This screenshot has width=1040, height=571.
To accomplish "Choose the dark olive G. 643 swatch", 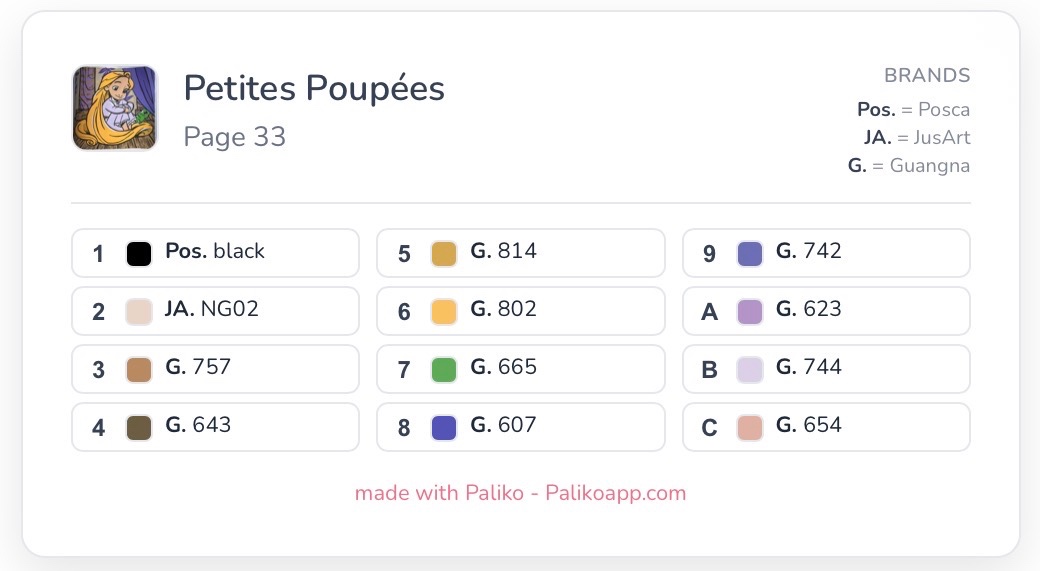I will pyautogui.click(x=139, y=427).
